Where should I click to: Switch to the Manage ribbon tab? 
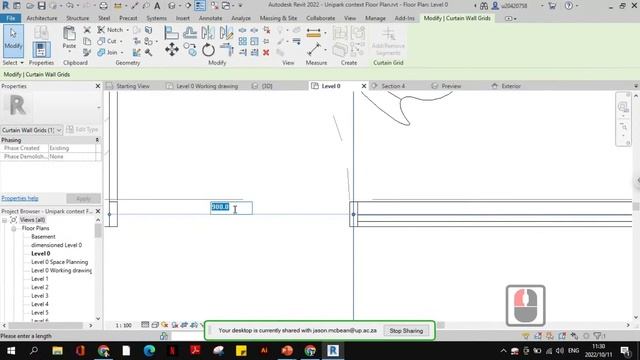click(x=375, y=18)
